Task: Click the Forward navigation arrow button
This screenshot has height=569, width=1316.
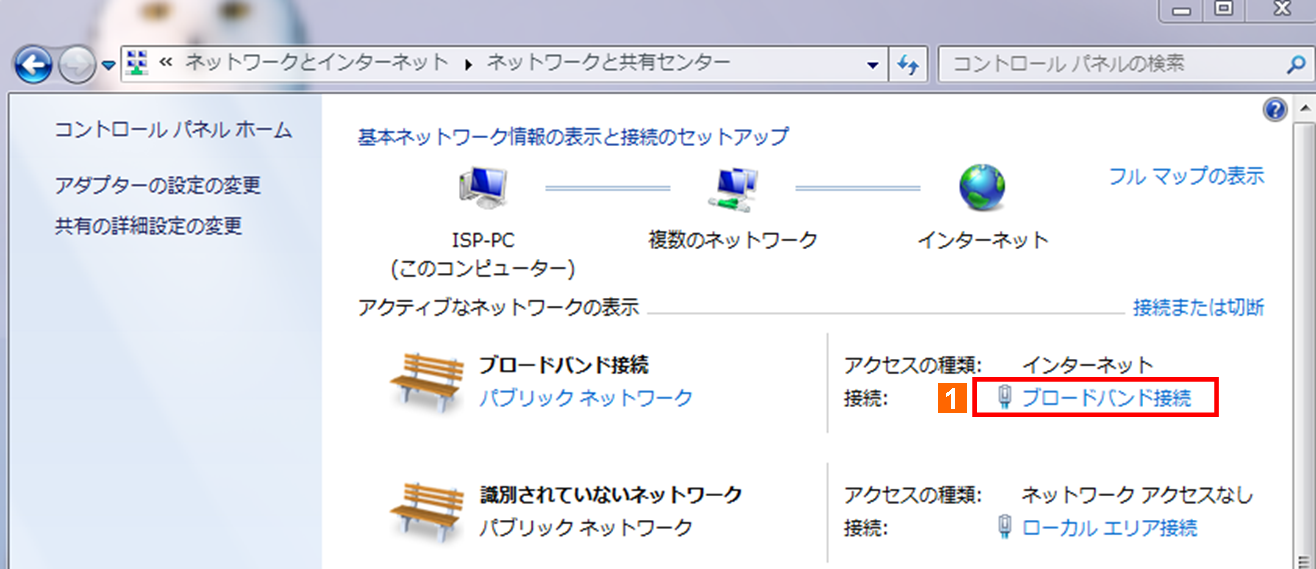Action: coord(76,66)
